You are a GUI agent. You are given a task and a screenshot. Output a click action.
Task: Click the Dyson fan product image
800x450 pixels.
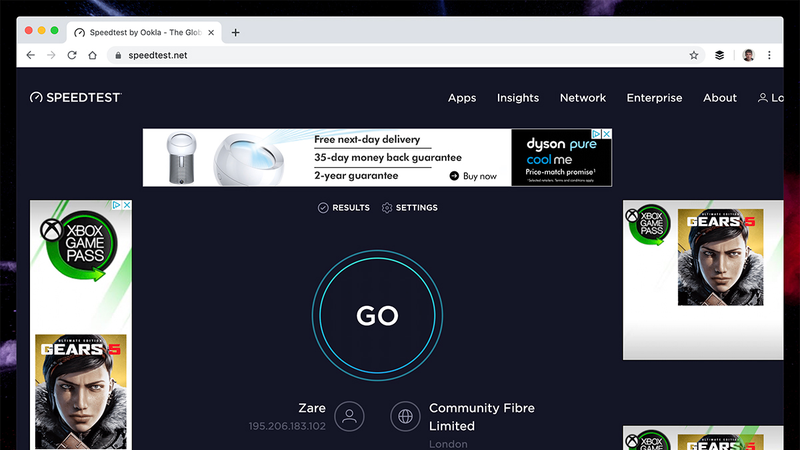click(181, 158)
